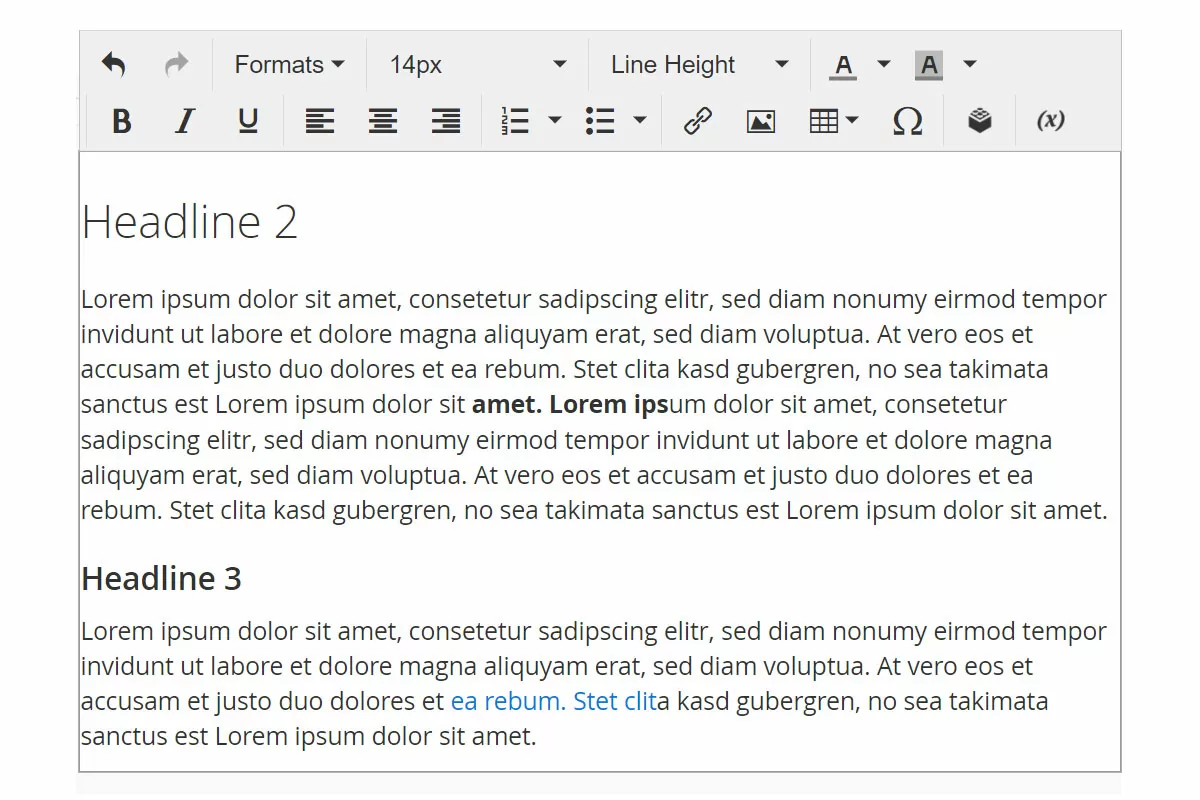
Task: Click the layers stack icon
Action: (x=978, y=120)
